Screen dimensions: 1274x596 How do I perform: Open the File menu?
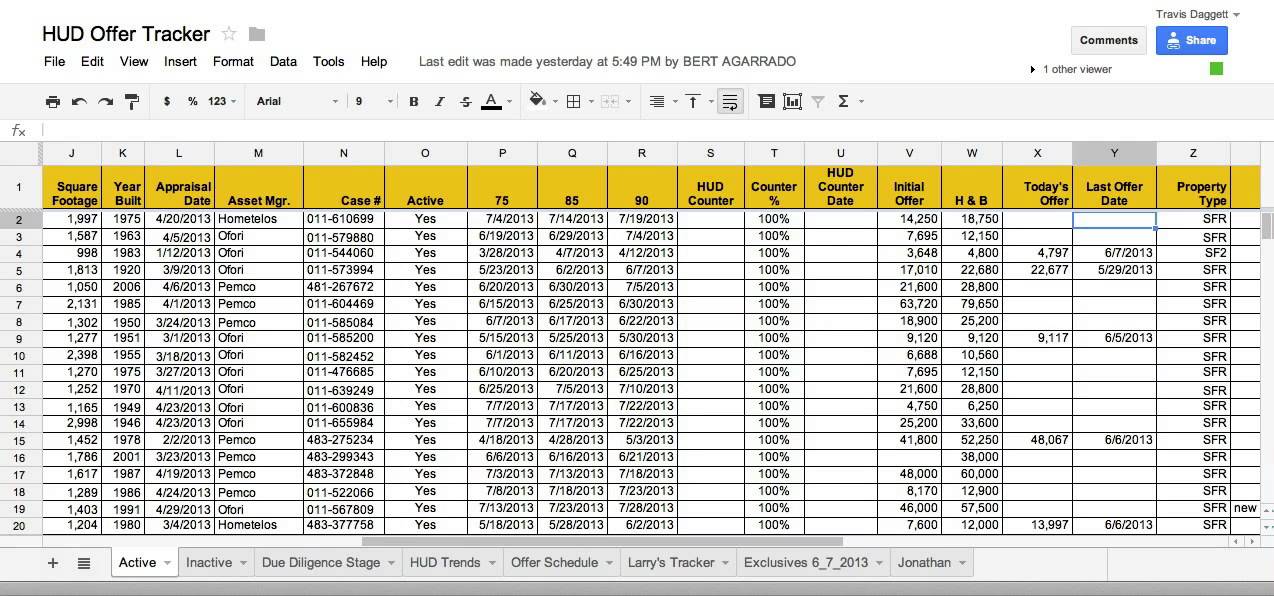[x=55, y=61]
